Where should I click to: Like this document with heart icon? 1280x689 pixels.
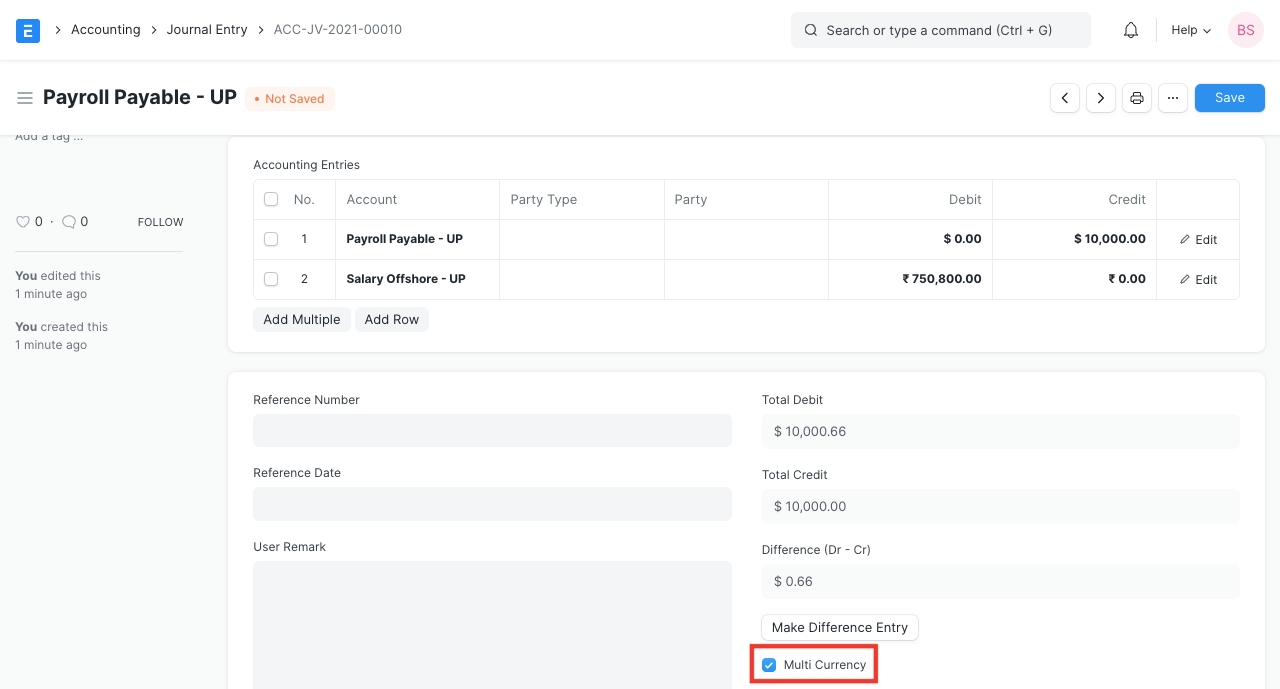(x=23, y=222)
